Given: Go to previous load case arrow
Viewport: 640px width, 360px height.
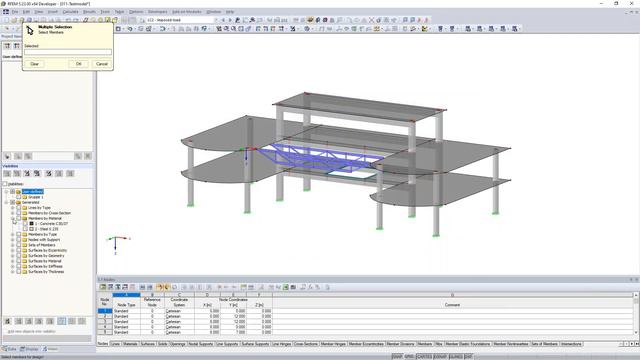Looking at the screenshot, I should pos(223,20).
